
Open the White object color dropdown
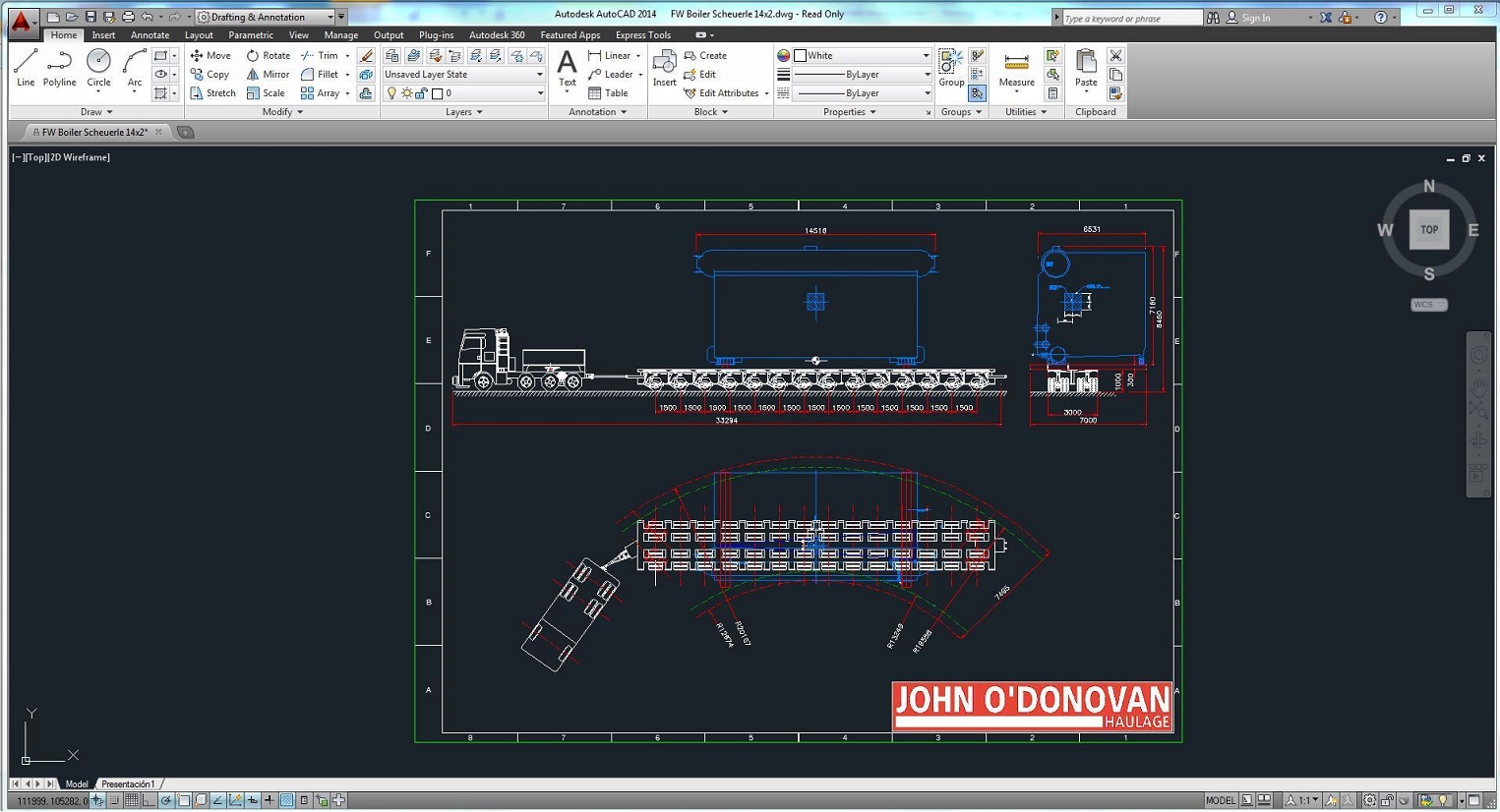861,56
